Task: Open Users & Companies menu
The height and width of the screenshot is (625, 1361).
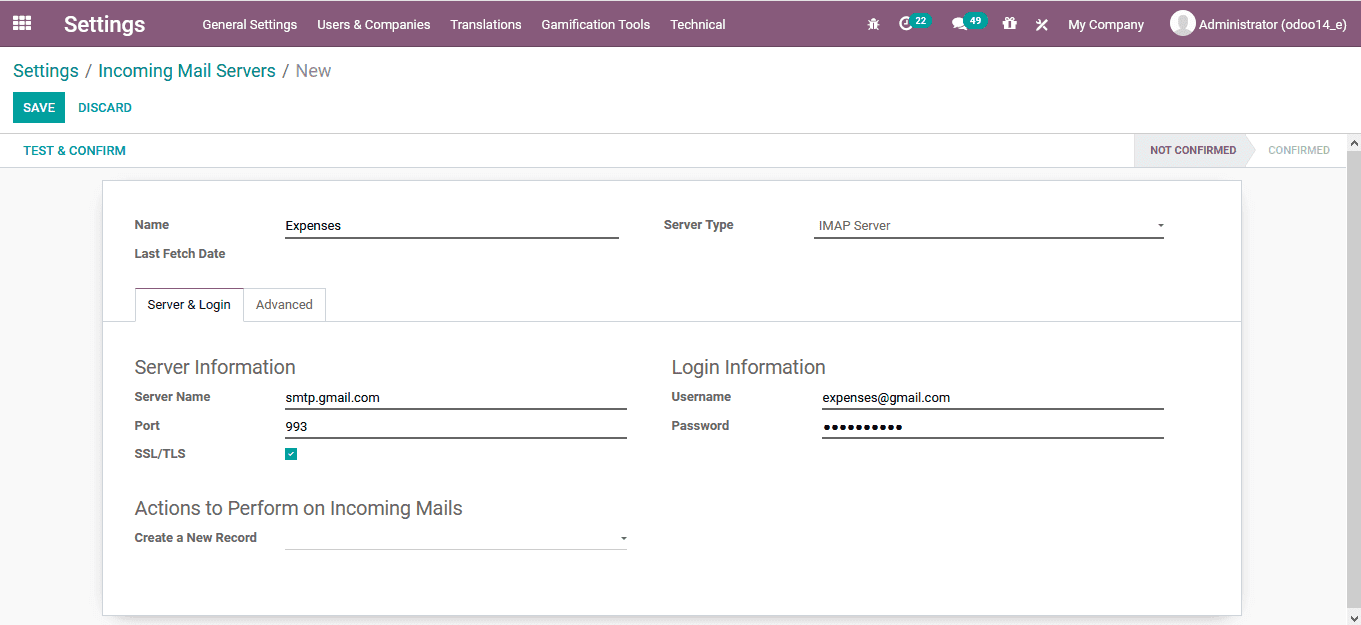Action: tap(374, 24)
